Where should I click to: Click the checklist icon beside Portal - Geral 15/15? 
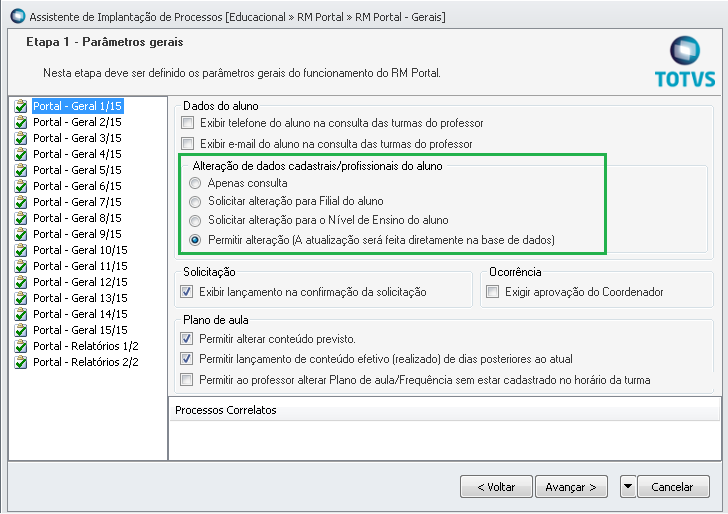point(21,331)
